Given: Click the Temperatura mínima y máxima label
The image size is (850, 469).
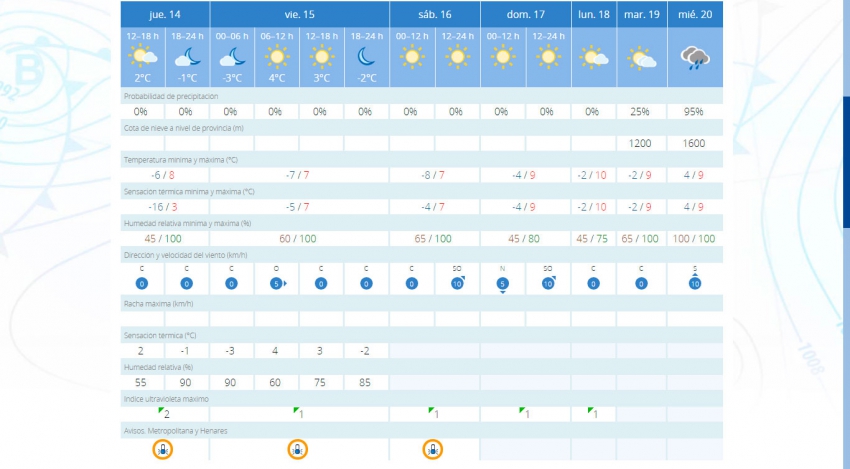Looking at the screenshot, I should pos(181,160).
